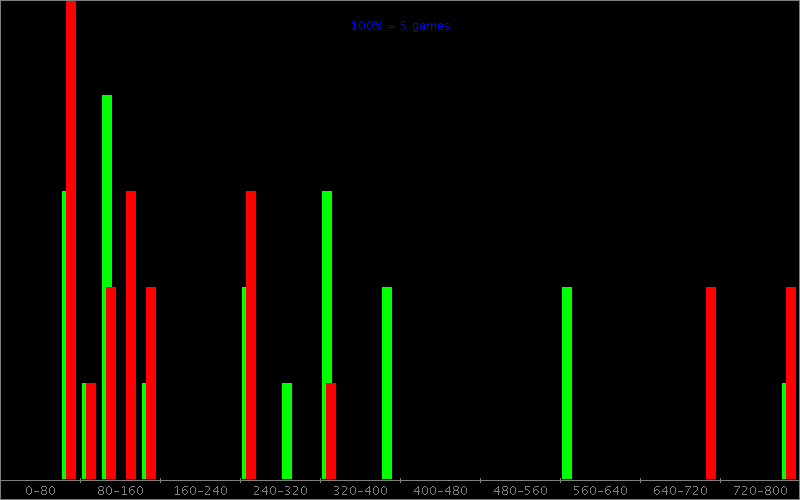Image resolution: width=800 pixels, height=500 pixels.
Task: Click the '480-560' axis label
Action: click(520, 491)
